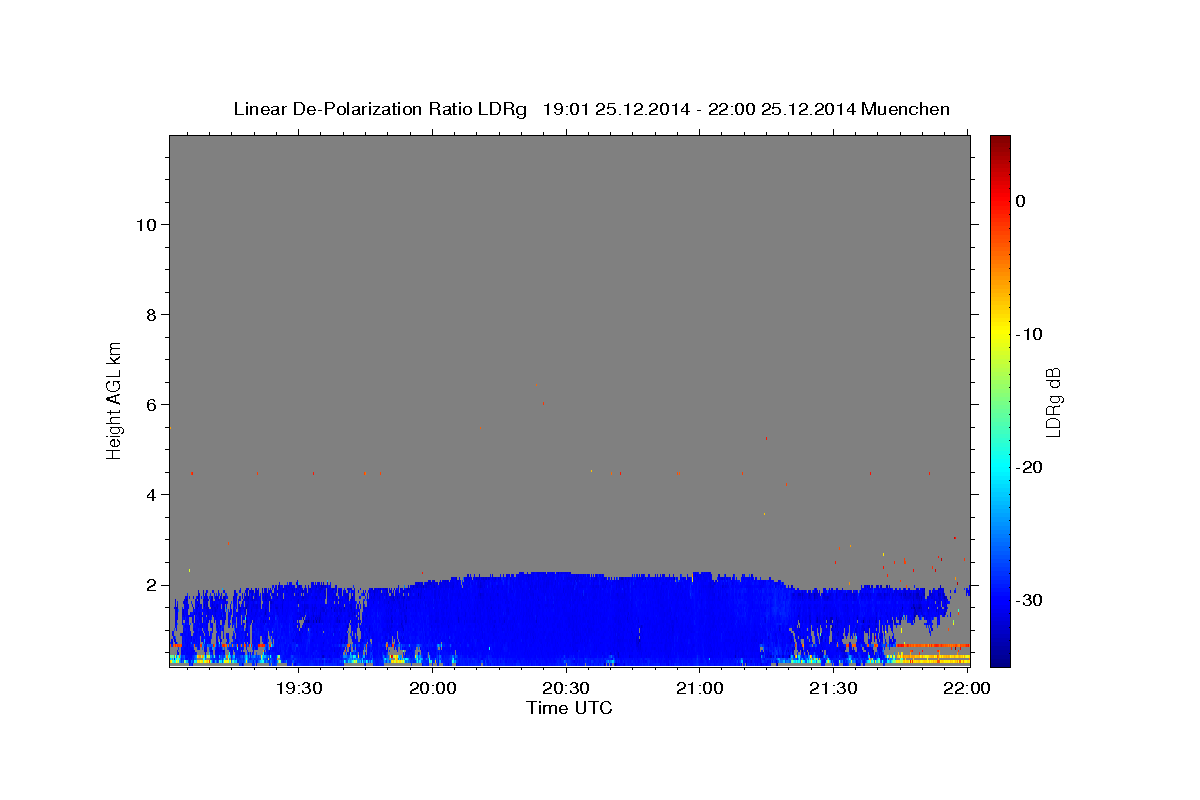Click the dark red top of the colorbar
The image size is (1200, 800).
click(1000, 142)
